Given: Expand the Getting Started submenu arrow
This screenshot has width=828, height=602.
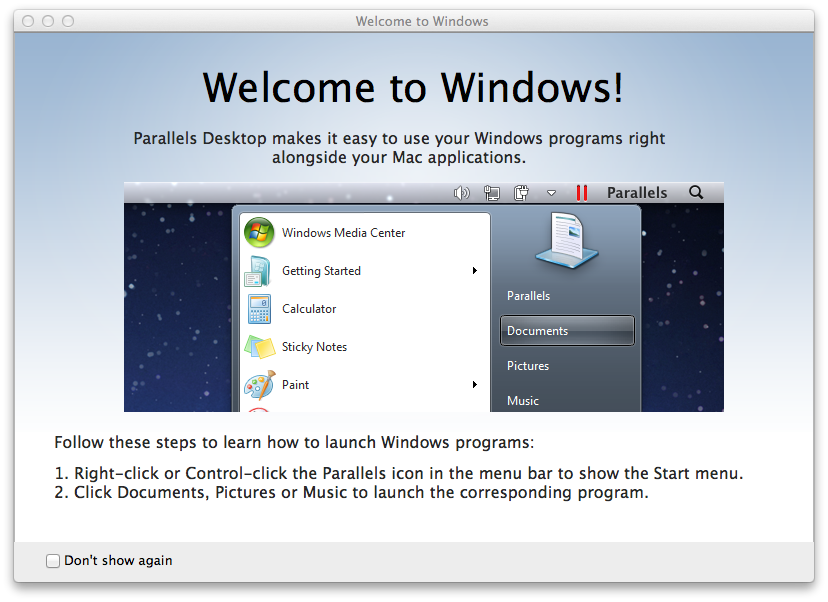Looking at the screenshot, I should (475, 270).
